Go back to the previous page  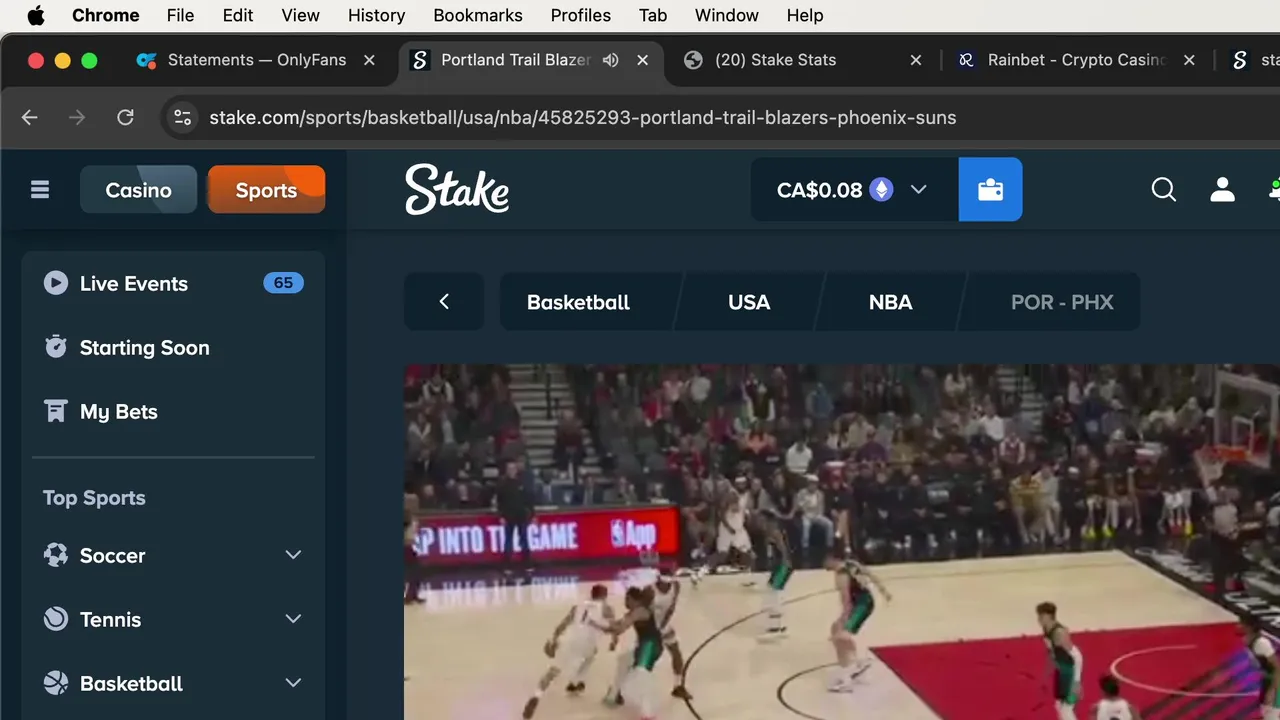point(30,118)
